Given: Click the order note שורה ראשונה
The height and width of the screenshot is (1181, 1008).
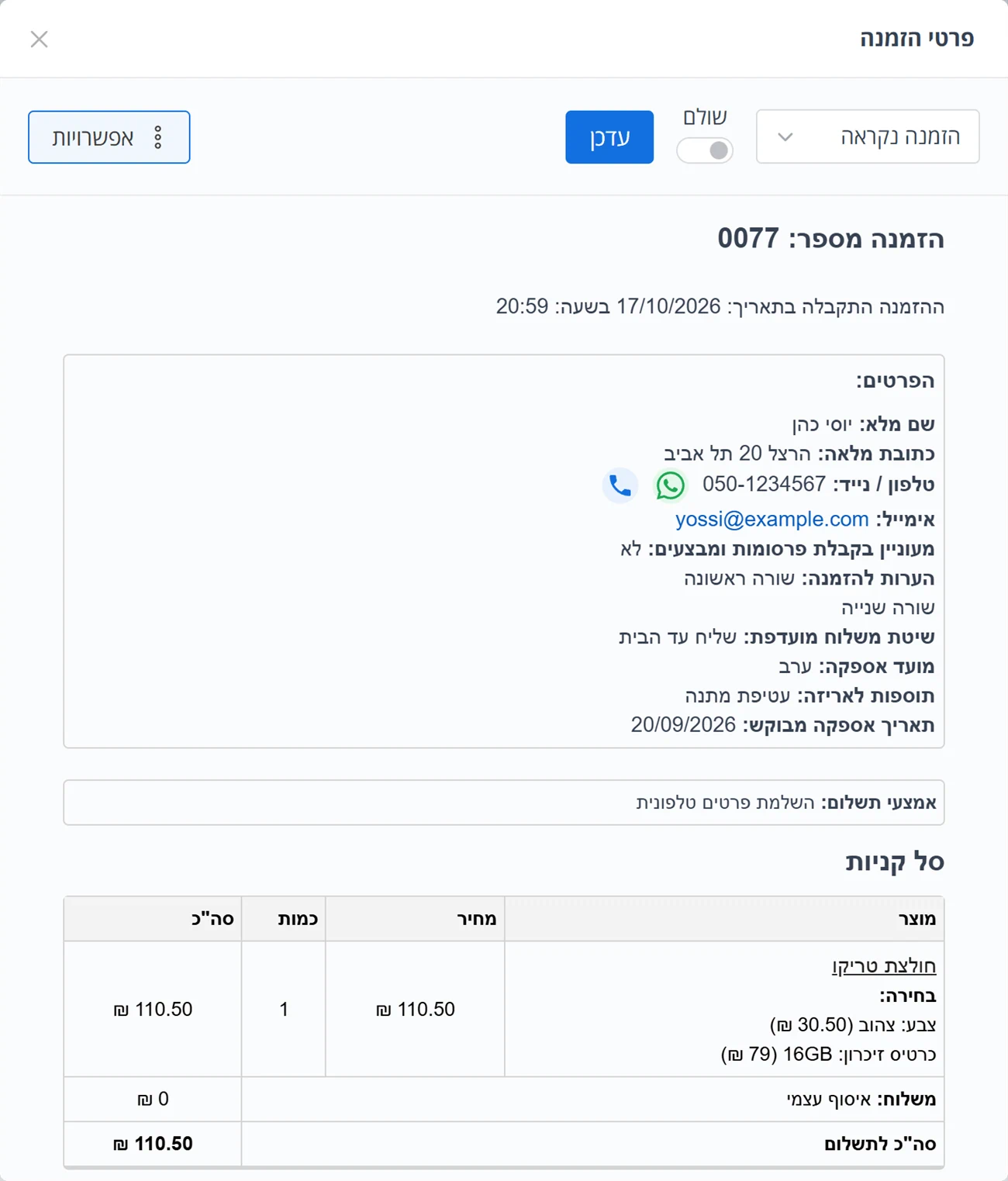Looking at the screenshot, I should 740,578.
